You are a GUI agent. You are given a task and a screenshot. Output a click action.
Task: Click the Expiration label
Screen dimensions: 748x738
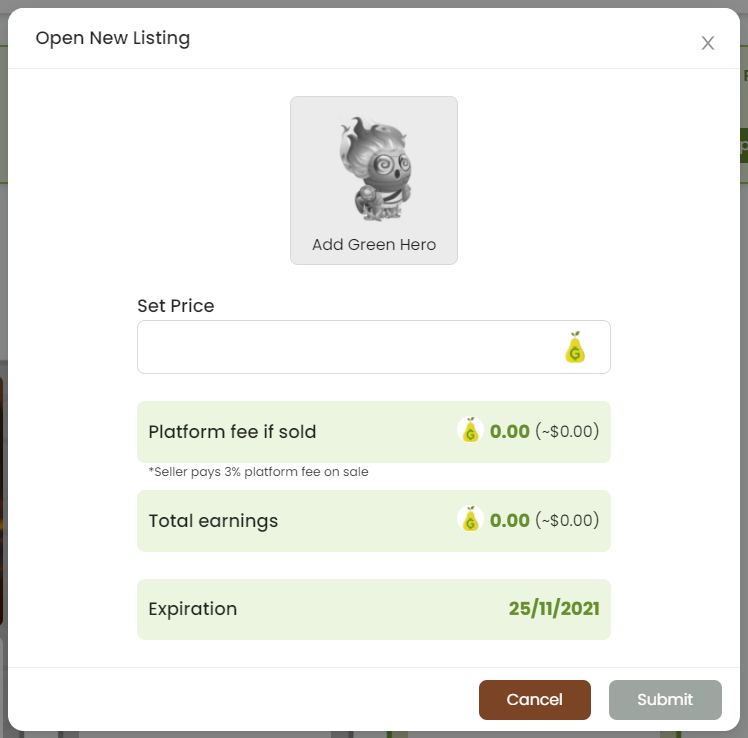click(193, 609)
